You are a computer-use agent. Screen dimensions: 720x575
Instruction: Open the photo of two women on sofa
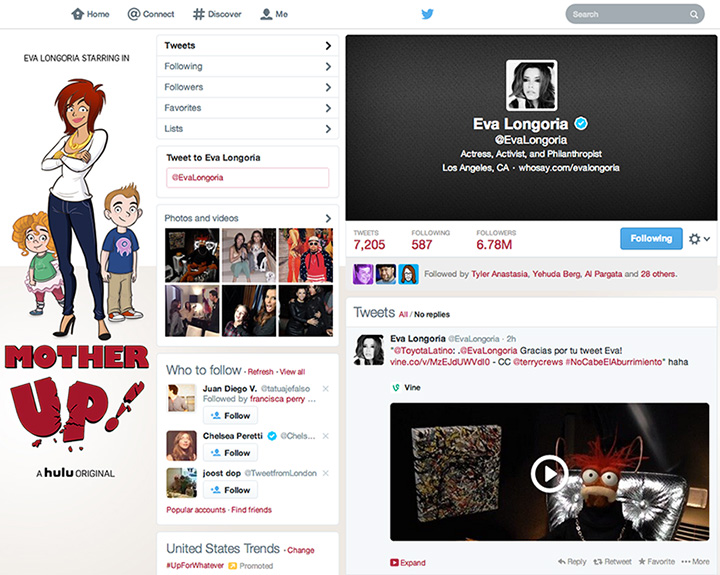(249, 255)
